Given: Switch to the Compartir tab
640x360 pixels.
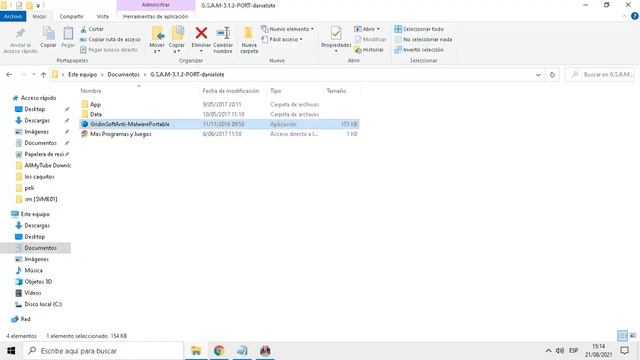Looking at the screenshot, I should click(x=71, y=16).
